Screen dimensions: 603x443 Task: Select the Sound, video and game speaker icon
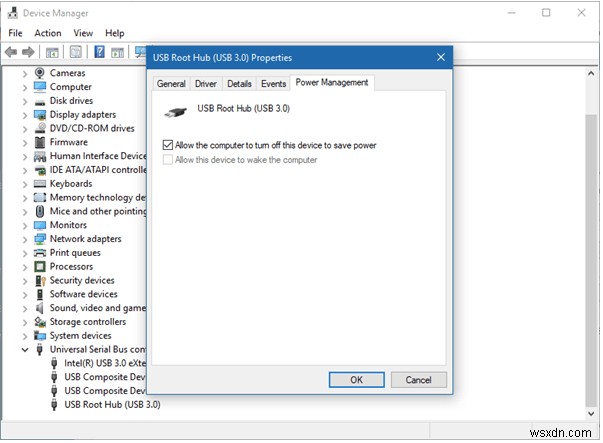click(39, 308)
